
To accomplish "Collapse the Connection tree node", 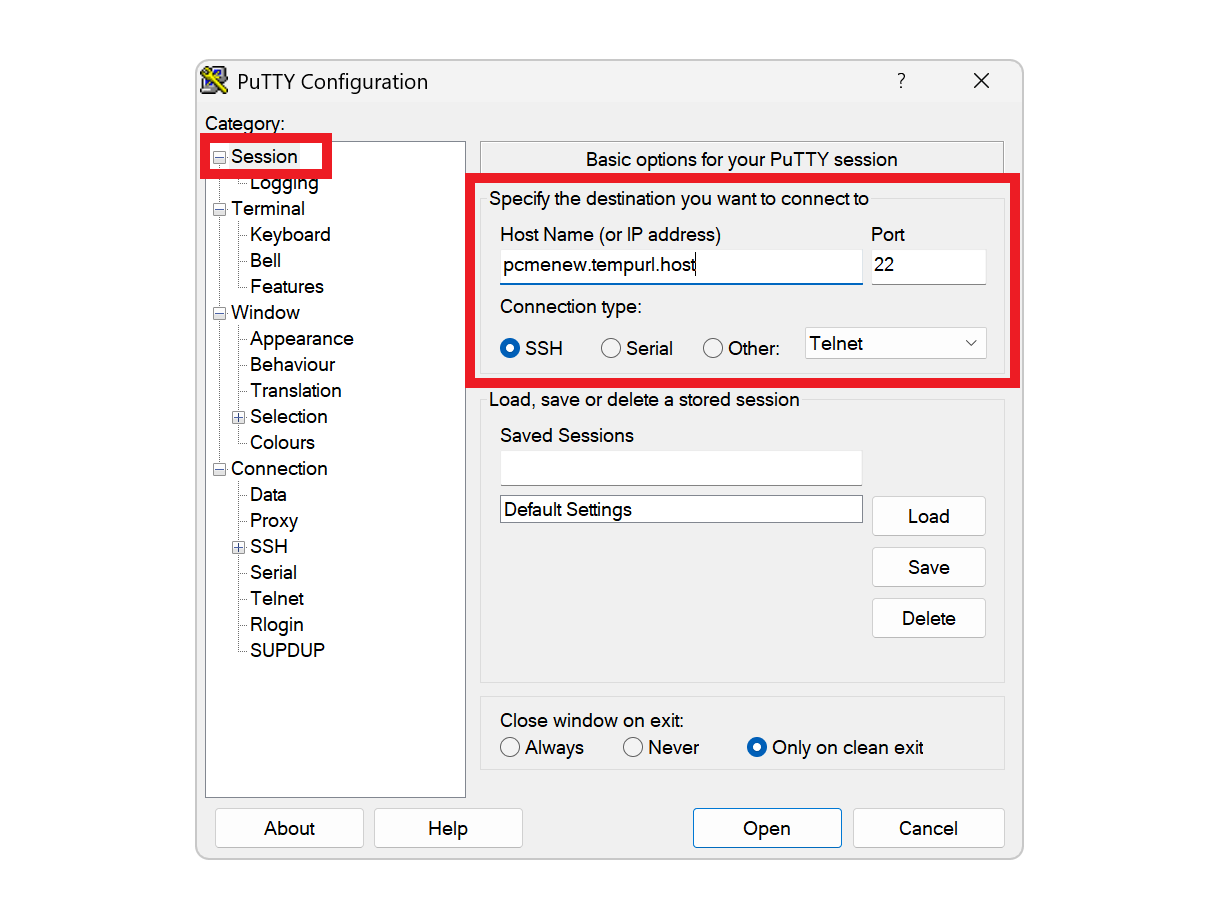I will [219, 469].
